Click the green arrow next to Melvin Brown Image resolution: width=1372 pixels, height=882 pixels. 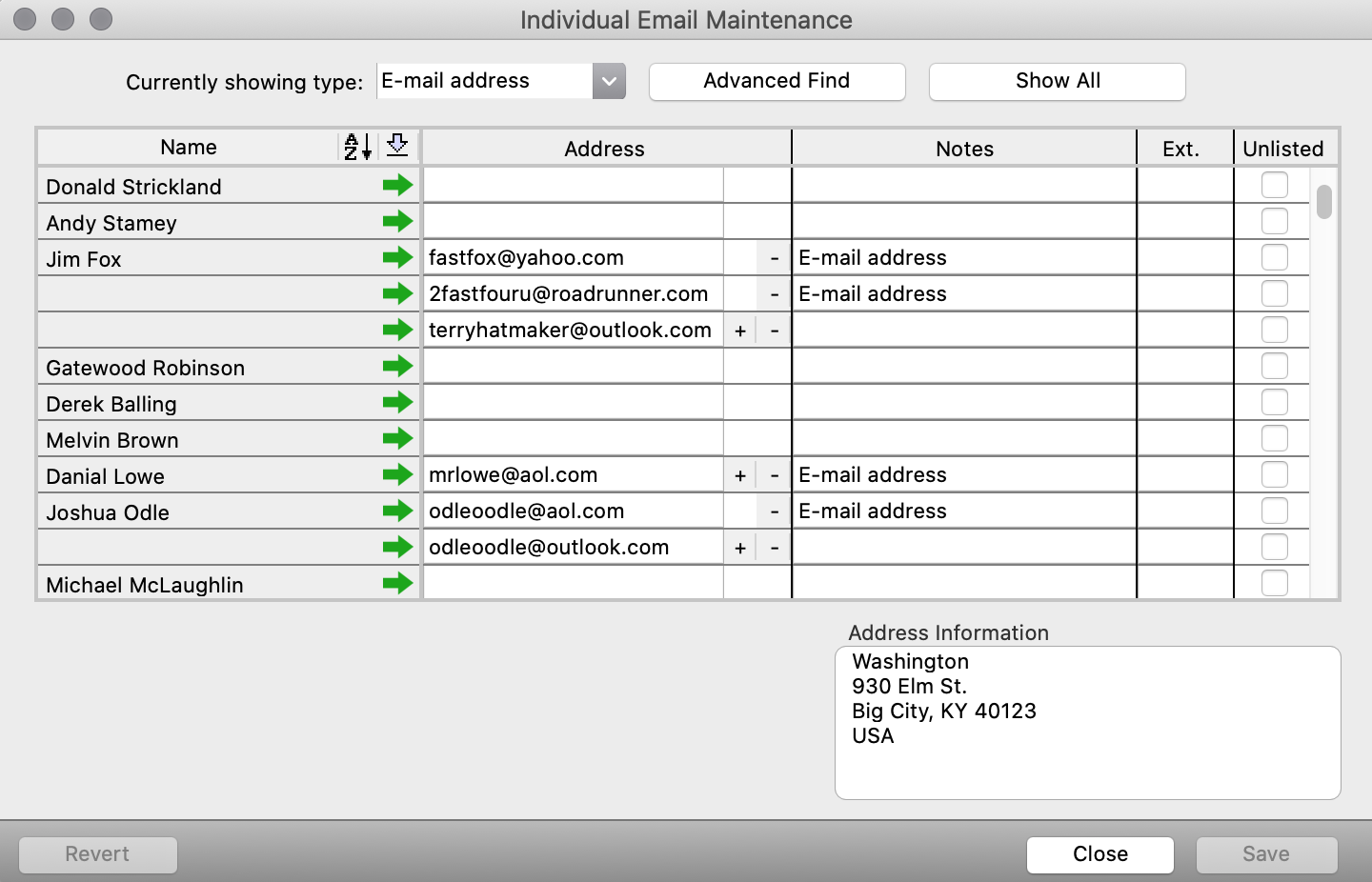[397, 438]
